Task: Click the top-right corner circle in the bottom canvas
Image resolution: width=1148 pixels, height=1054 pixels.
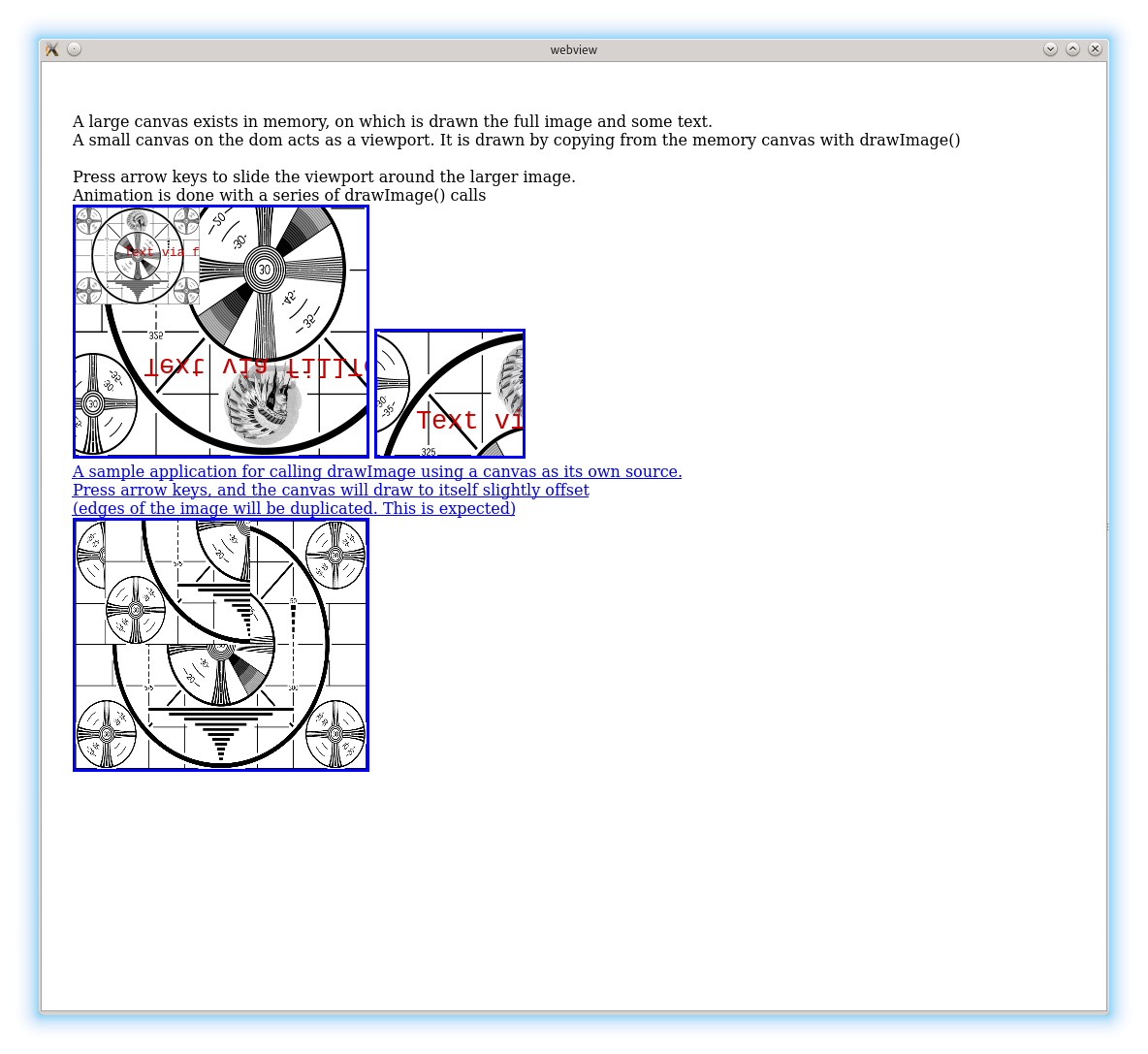Action: click(335, 556)
